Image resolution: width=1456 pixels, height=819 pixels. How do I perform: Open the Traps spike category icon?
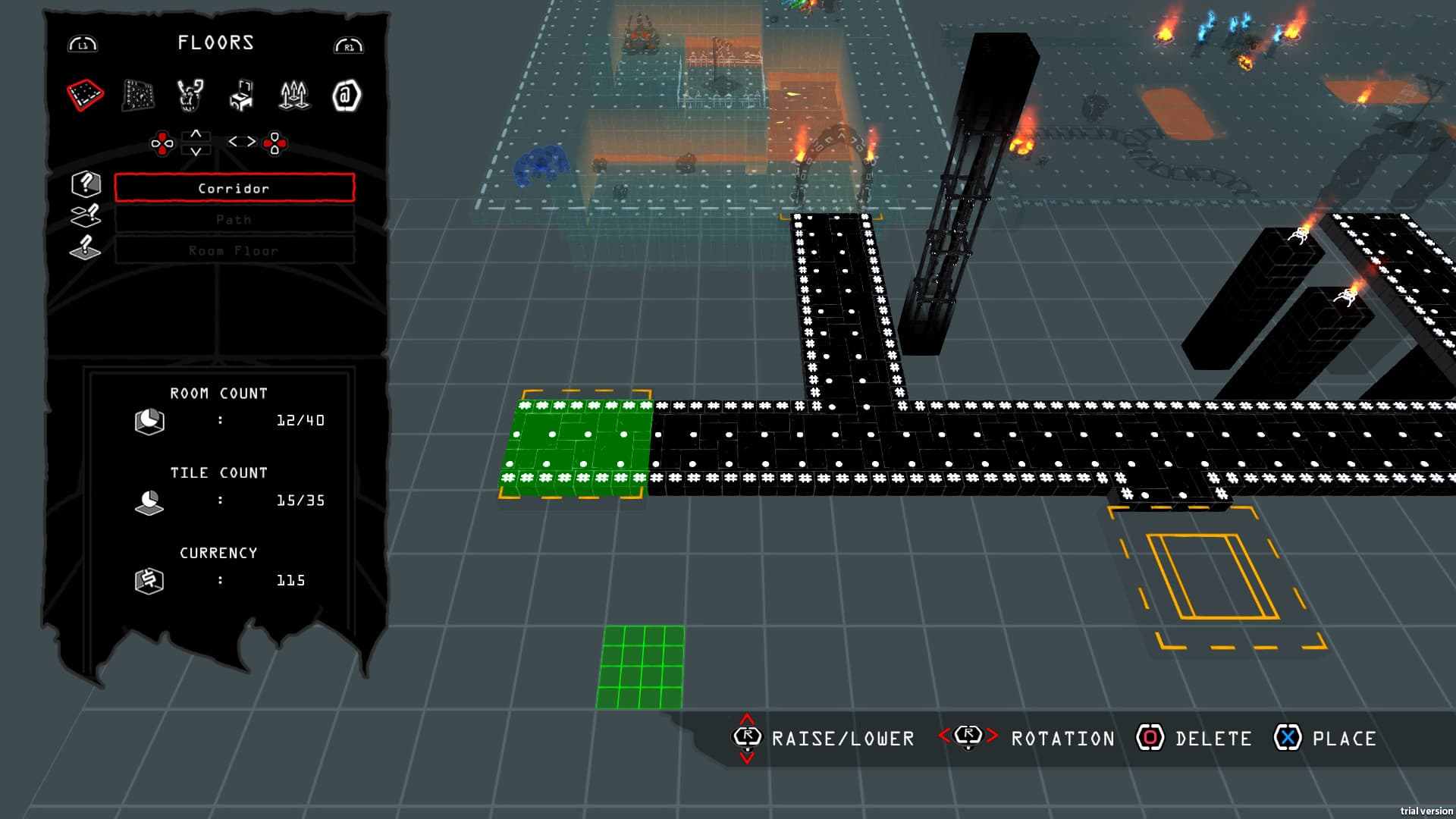pyautogui.click(x=294, y=94)
